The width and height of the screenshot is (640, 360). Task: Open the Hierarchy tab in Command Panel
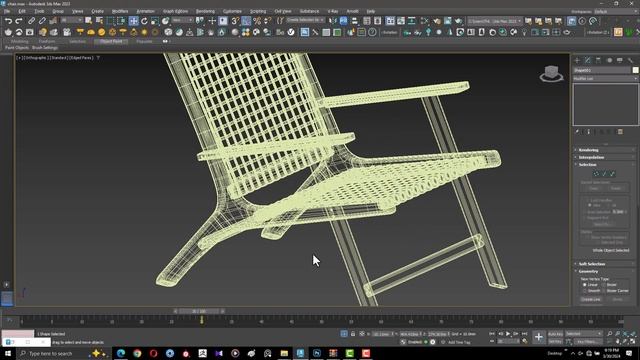598,60
